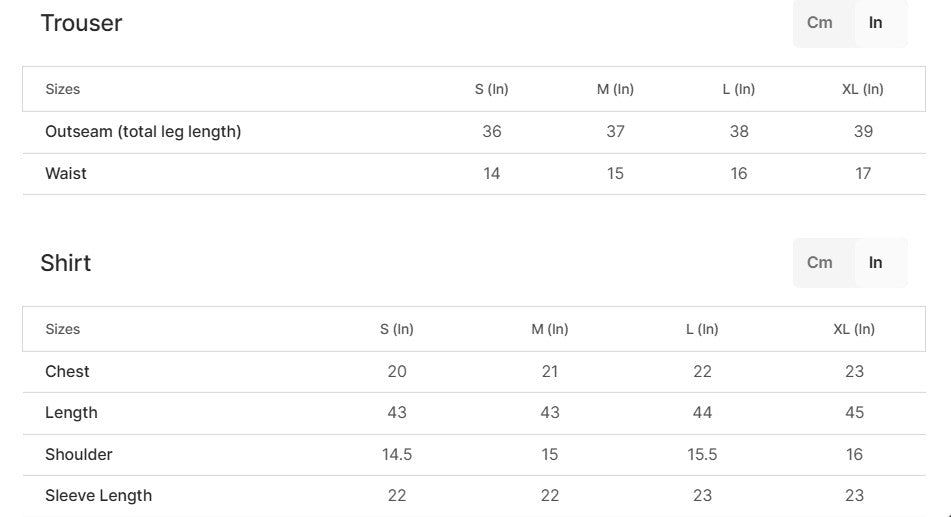Select the In unit for Trouser chart
Screen dimensions: 951x517
point(876,23)
